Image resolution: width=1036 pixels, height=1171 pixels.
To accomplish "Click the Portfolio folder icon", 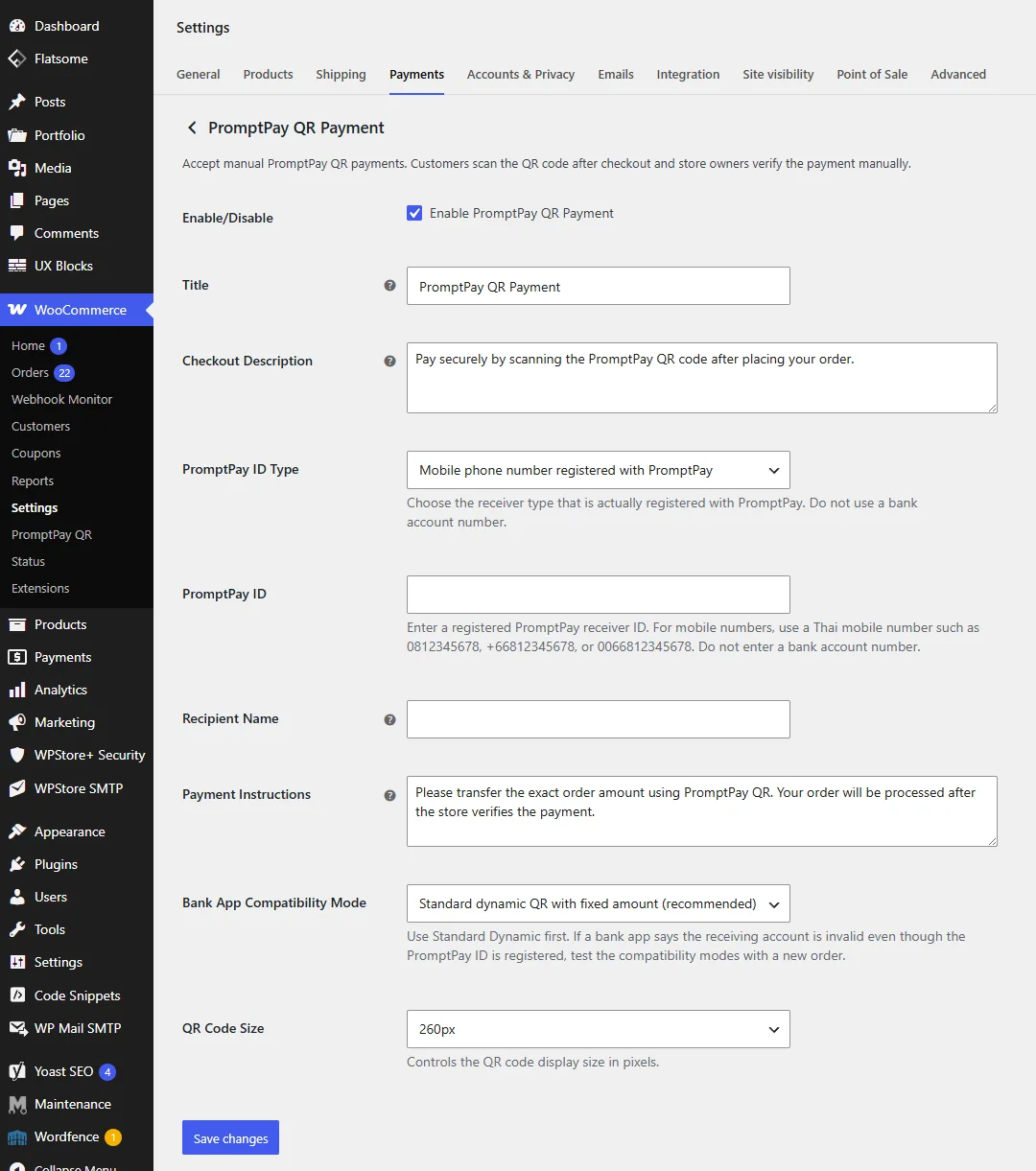I will point(17,135).
